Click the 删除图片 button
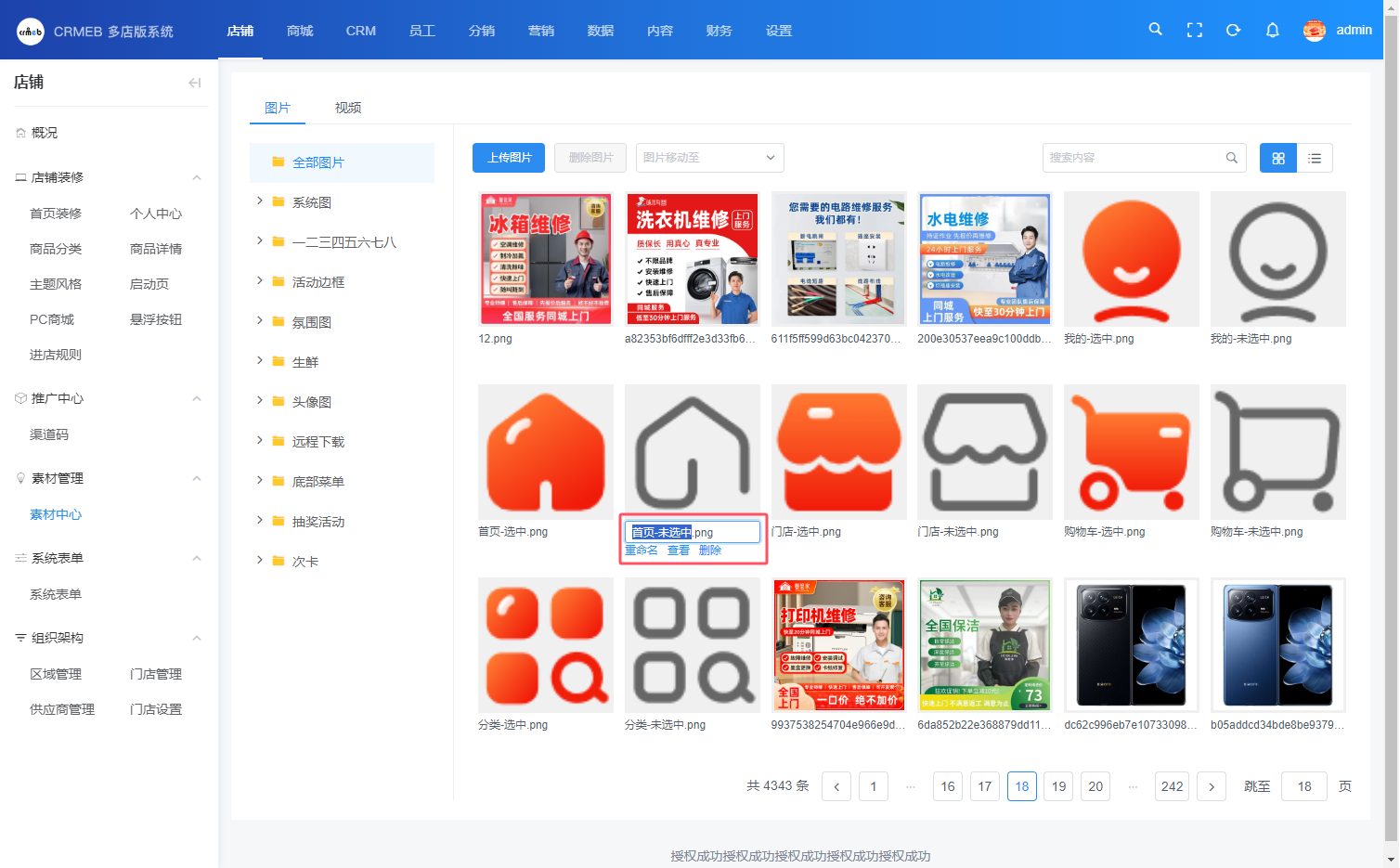The image size is (1400, 868). tap(590, 158)
